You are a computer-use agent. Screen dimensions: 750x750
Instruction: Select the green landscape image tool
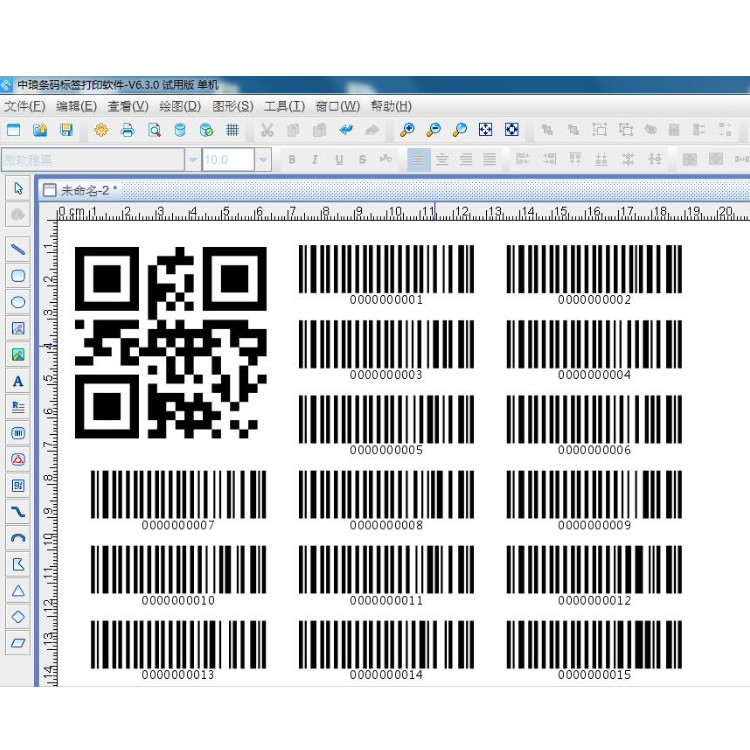tap(18, 354)
